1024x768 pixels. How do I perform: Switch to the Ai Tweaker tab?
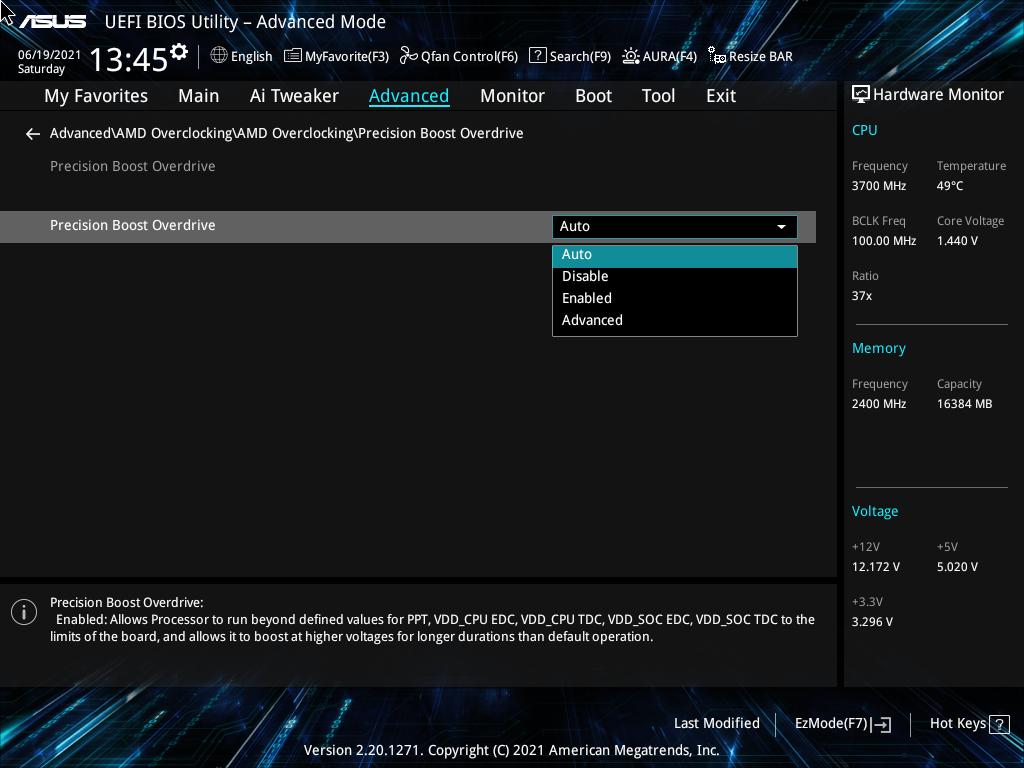294,95
